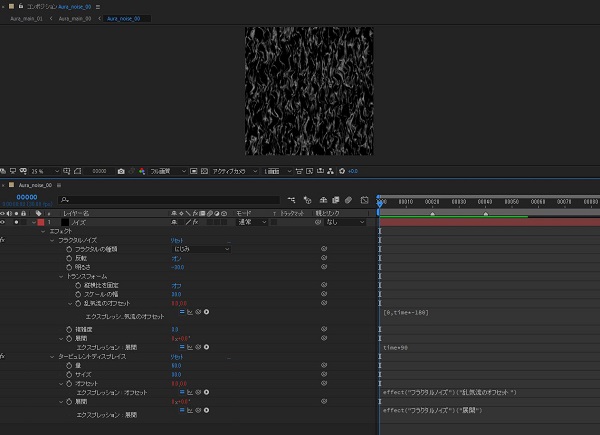The image size is (600, 435).
Task: Take a snapshot with the camera icon
Action: click(121, 171)
